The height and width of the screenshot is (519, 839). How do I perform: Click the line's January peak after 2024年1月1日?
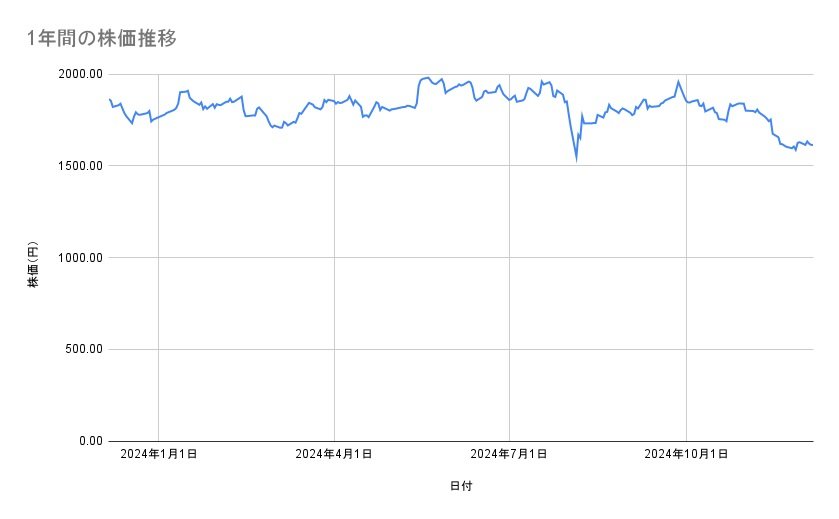click(185, 91)
